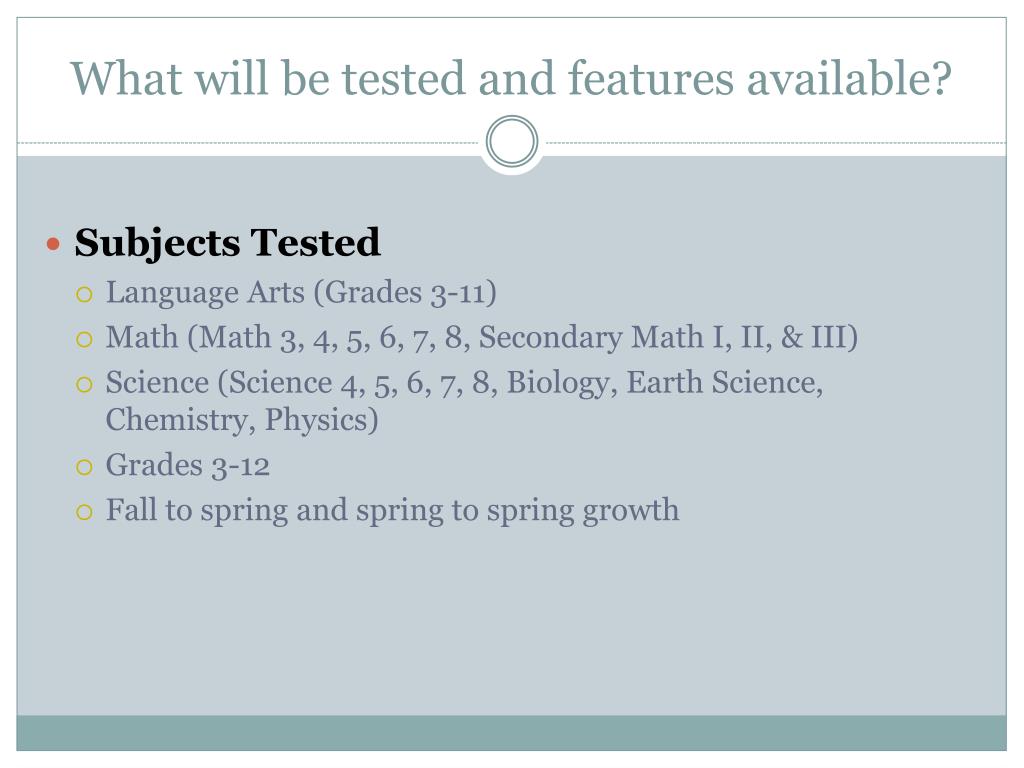
Task: Click the dotted divider line left of circle
Action: click(x=249, y=142)
